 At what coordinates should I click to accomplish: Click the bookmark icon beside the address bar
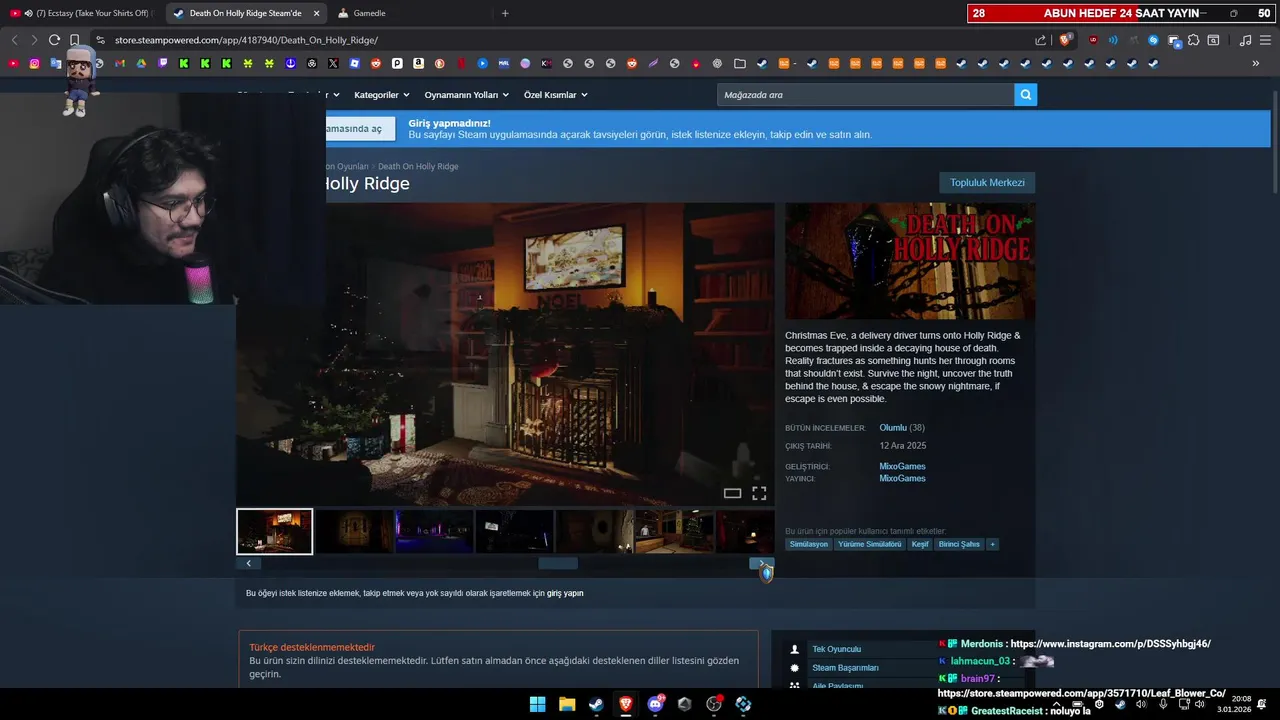point(75,40)
